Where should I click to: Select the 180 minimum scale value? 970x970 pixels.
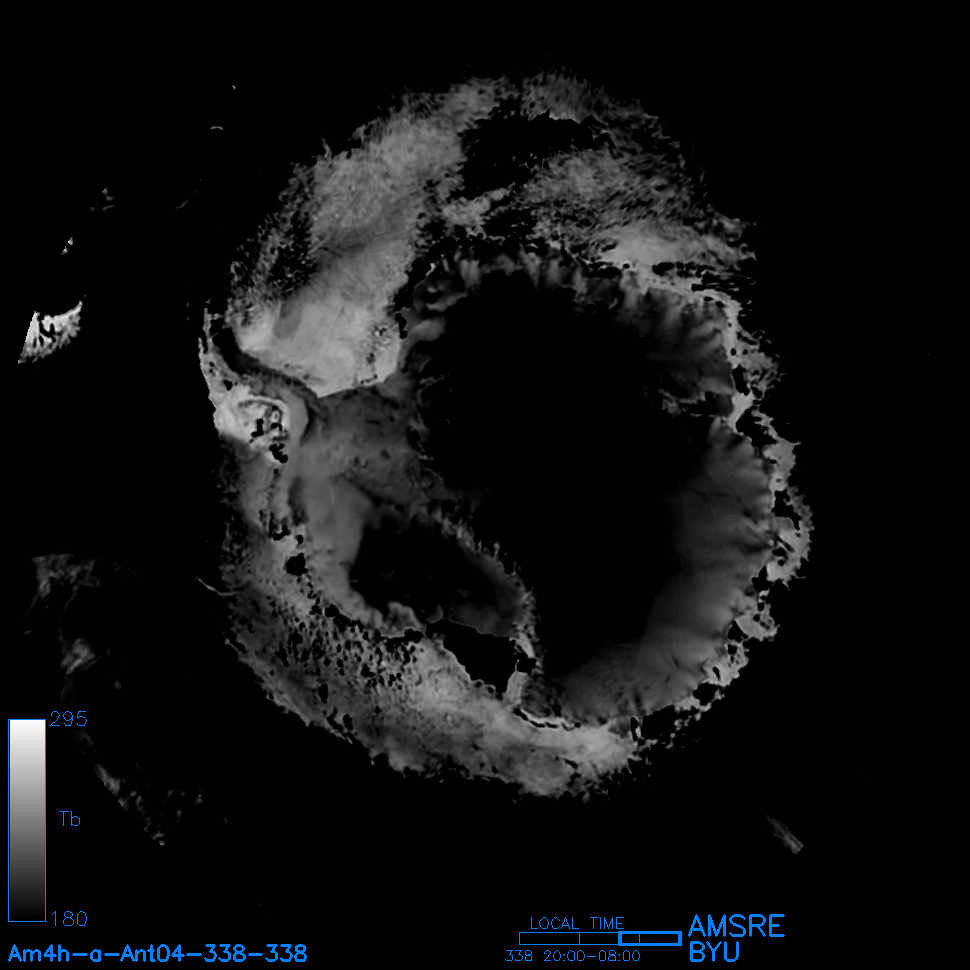tap(68, 918)
